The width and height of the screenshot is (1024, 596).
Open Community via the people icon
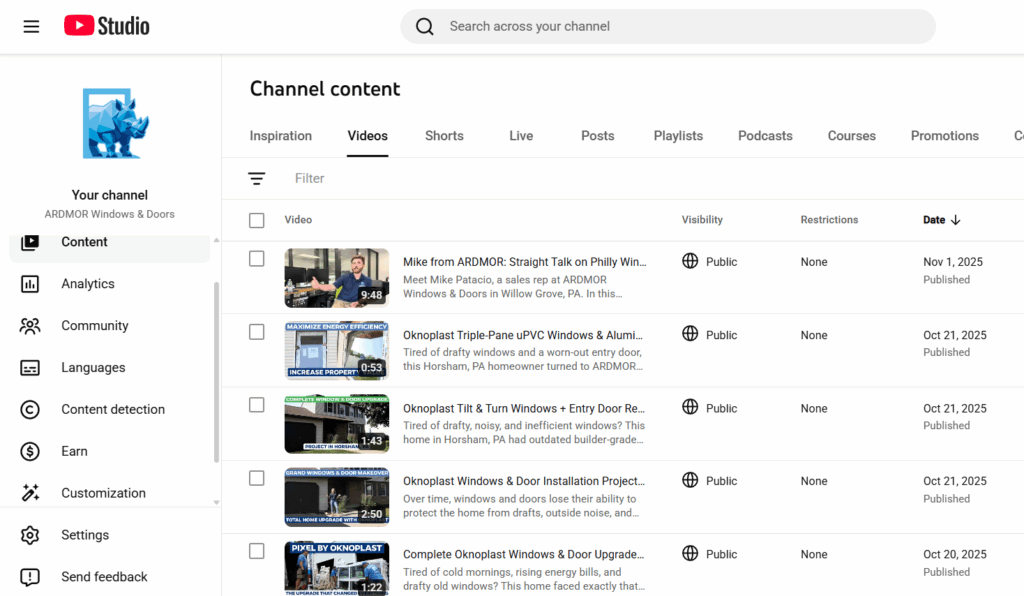30,326
